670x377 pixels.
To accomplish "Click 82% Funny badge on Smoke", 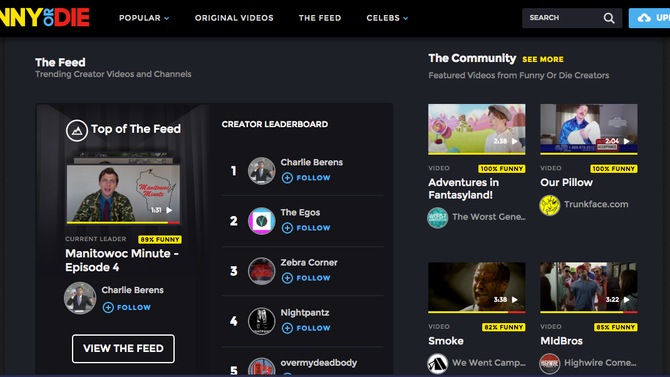I will pos(504,327).
